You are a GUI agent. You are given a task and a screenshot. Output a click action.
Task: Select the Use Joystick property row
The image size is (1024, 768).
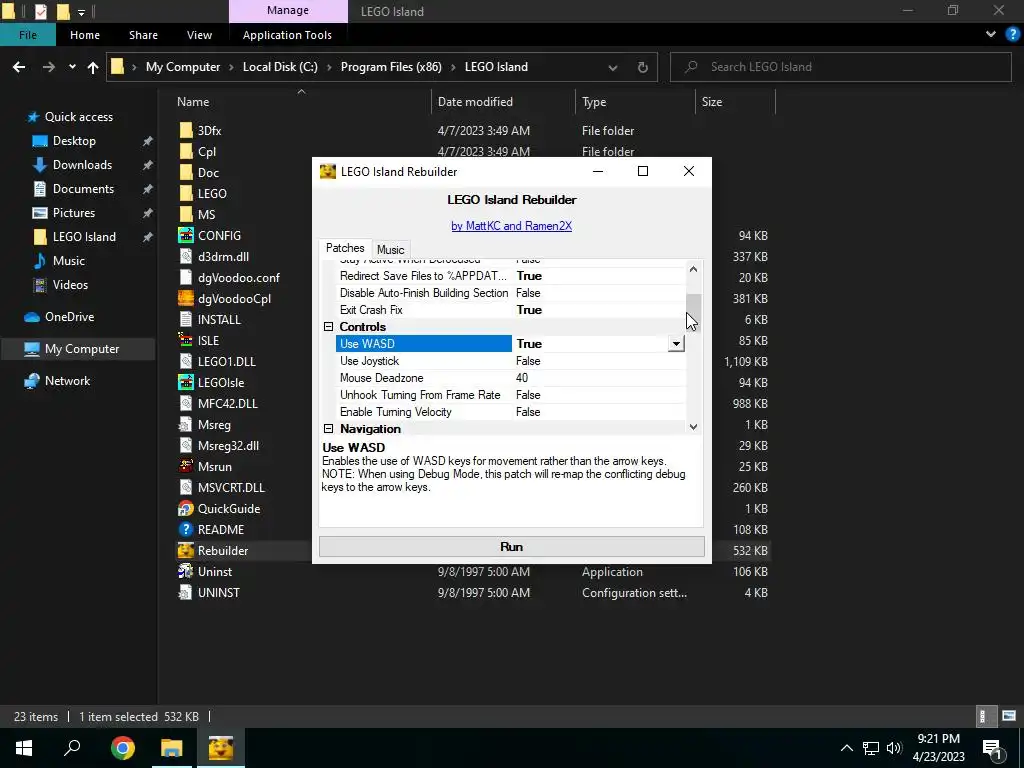510,360
